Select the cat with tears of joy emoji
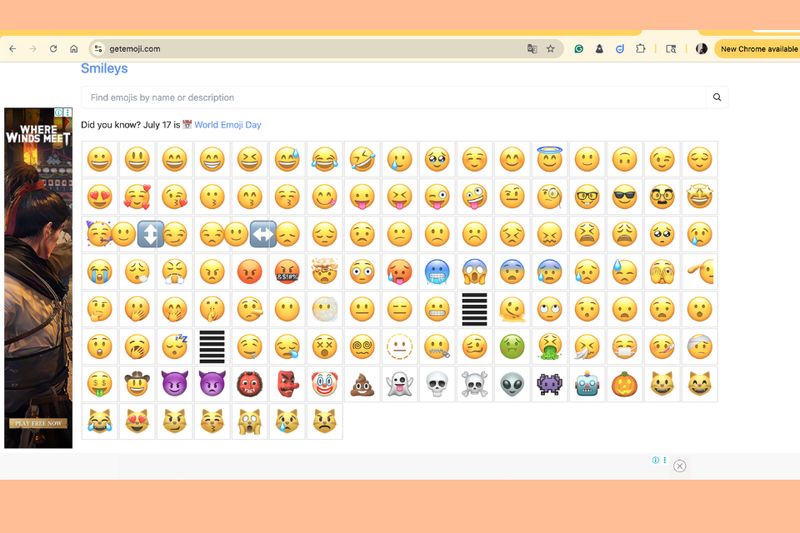 point(99,422)
